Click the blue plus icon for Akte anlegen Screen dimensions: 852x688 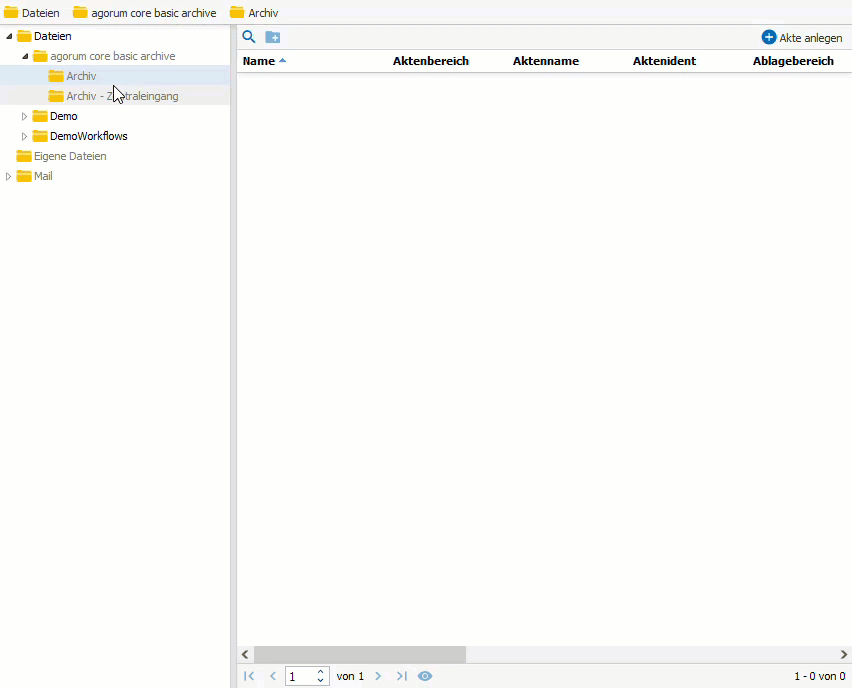coord(768,37)
